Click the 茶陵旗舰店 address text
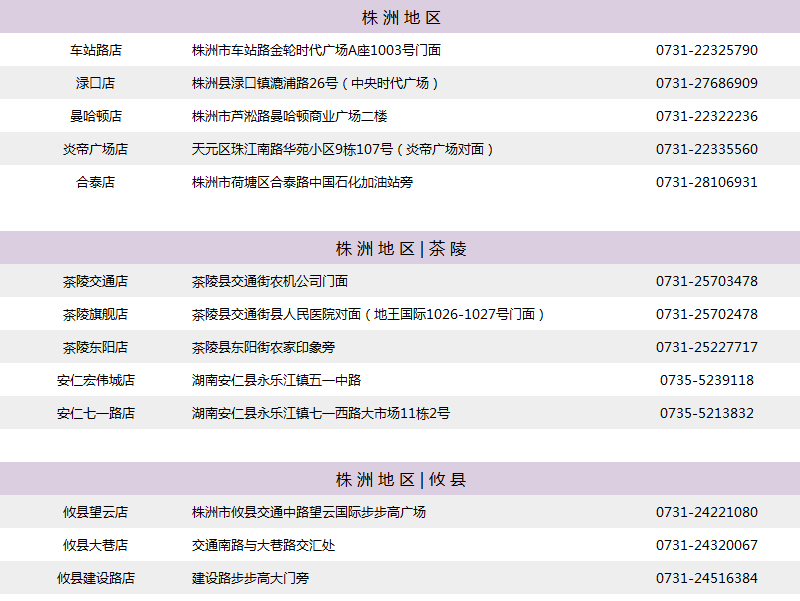Viewport: 800px width, 601px height. 369,314
